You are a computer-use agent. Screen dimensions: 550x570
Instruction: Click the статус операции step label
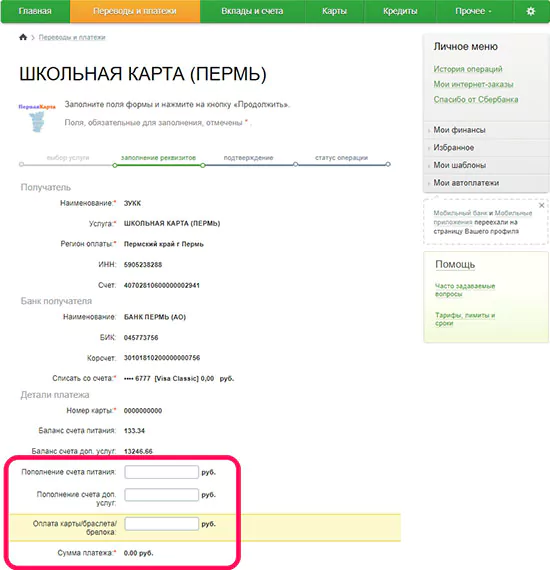coord(341,158)
